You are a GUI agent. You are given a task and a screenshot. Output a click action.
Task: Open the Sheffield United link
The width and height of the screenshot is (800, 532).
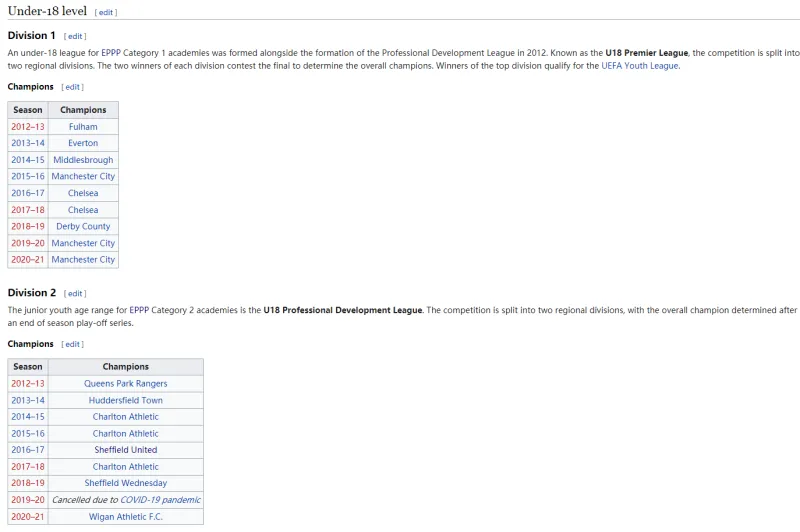(x=126, y=450)
